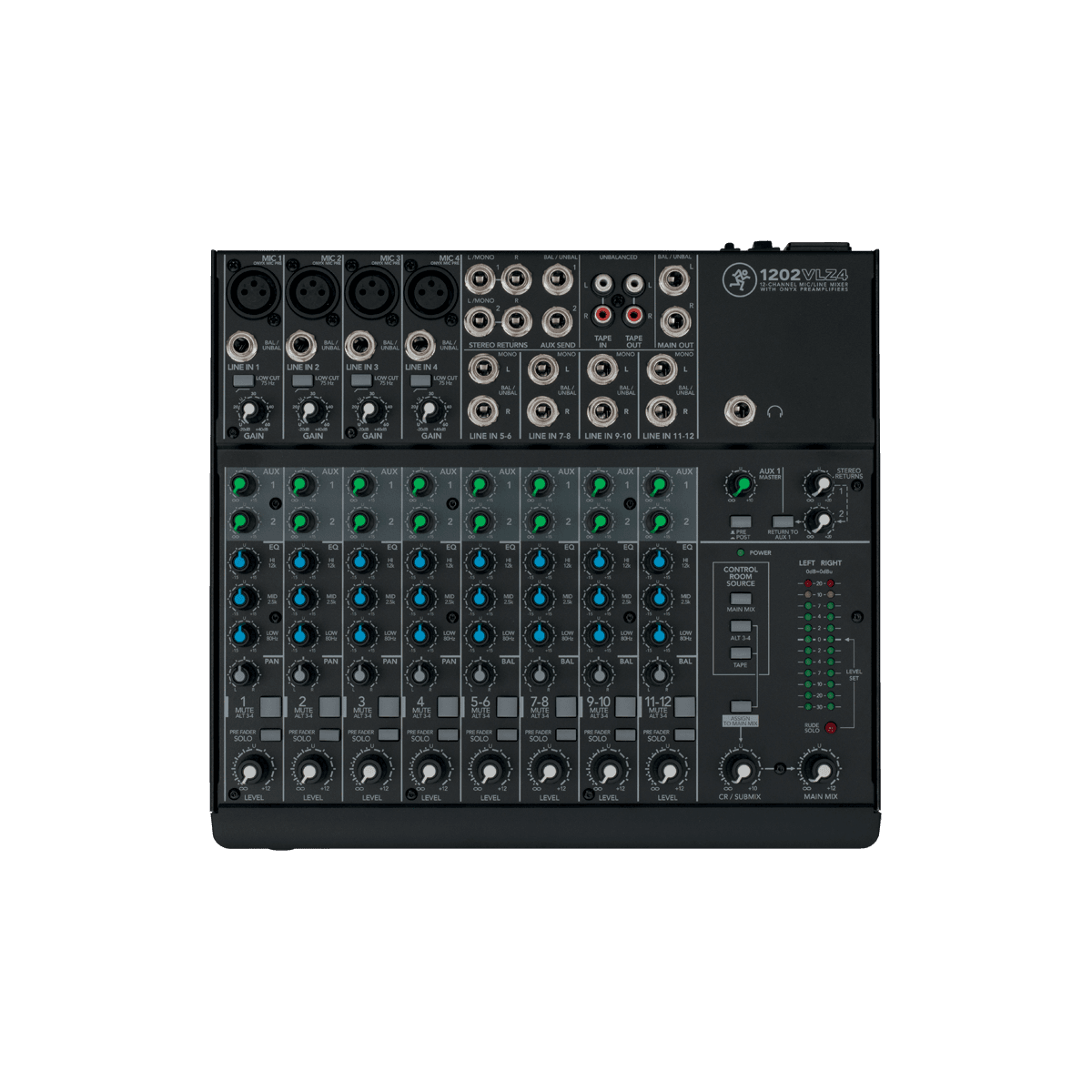Click the LINE IN 11-12 right jack
Viewport: 1092px width, 1092px height.
[660, 411]
